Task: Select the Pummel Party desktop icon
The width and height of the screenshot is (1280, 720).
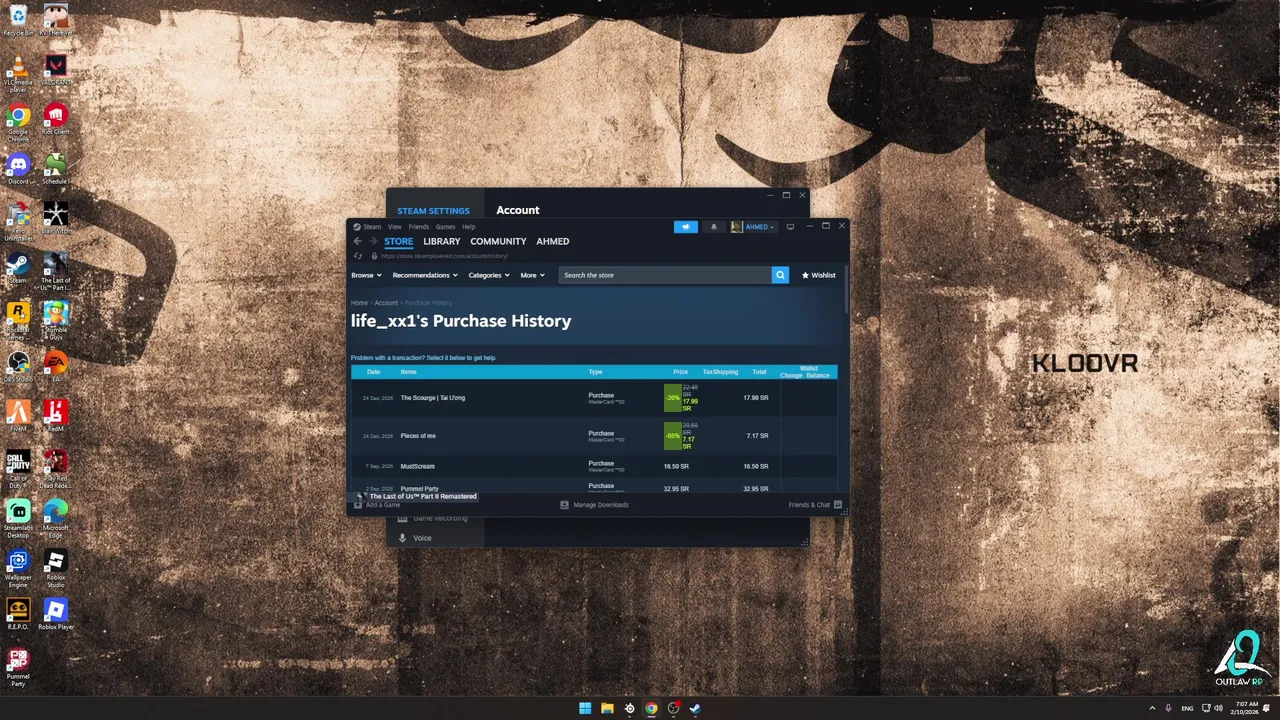Action: pyautogui.click(x=18, y=668)
